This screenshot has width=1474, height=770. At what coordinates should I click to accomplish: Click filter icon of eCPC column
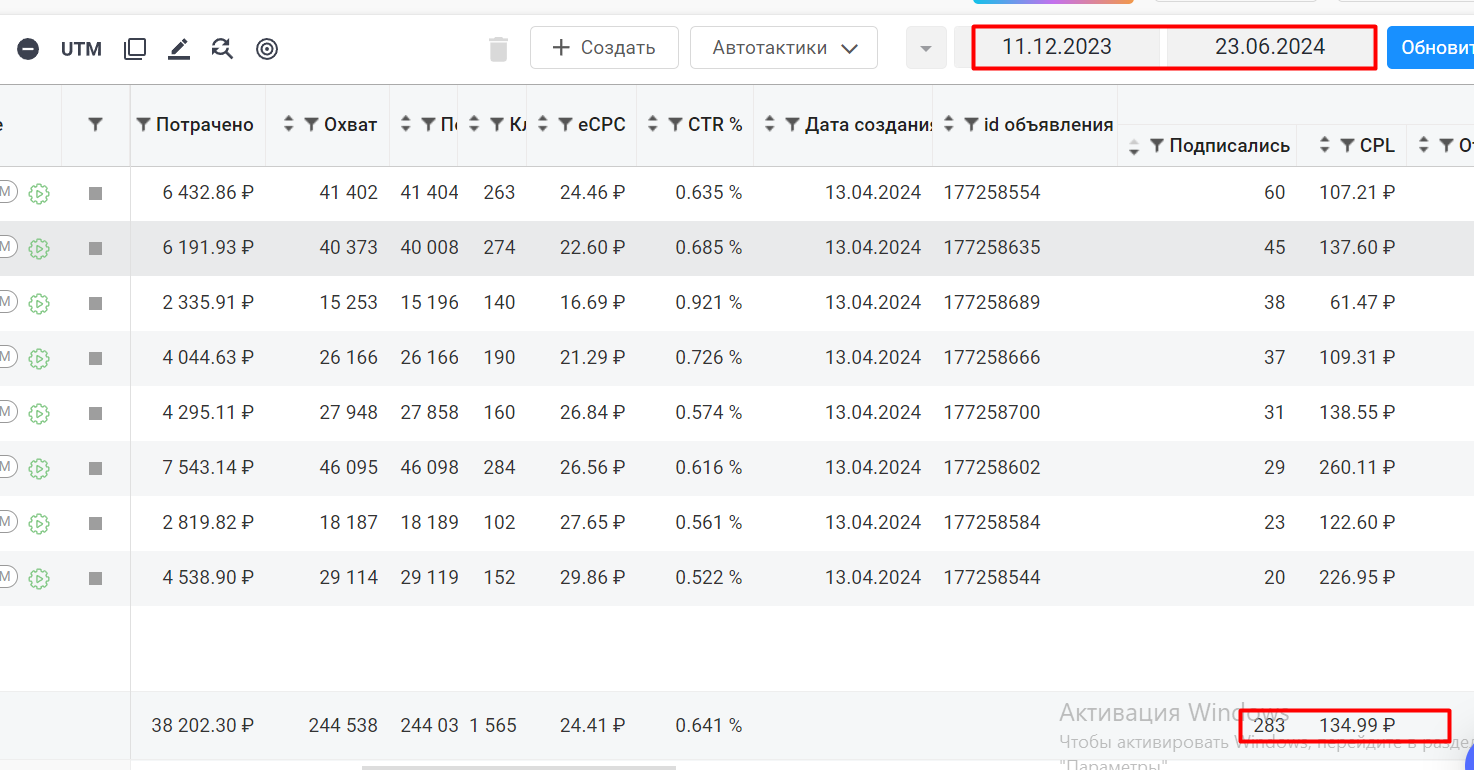point(566,125)
